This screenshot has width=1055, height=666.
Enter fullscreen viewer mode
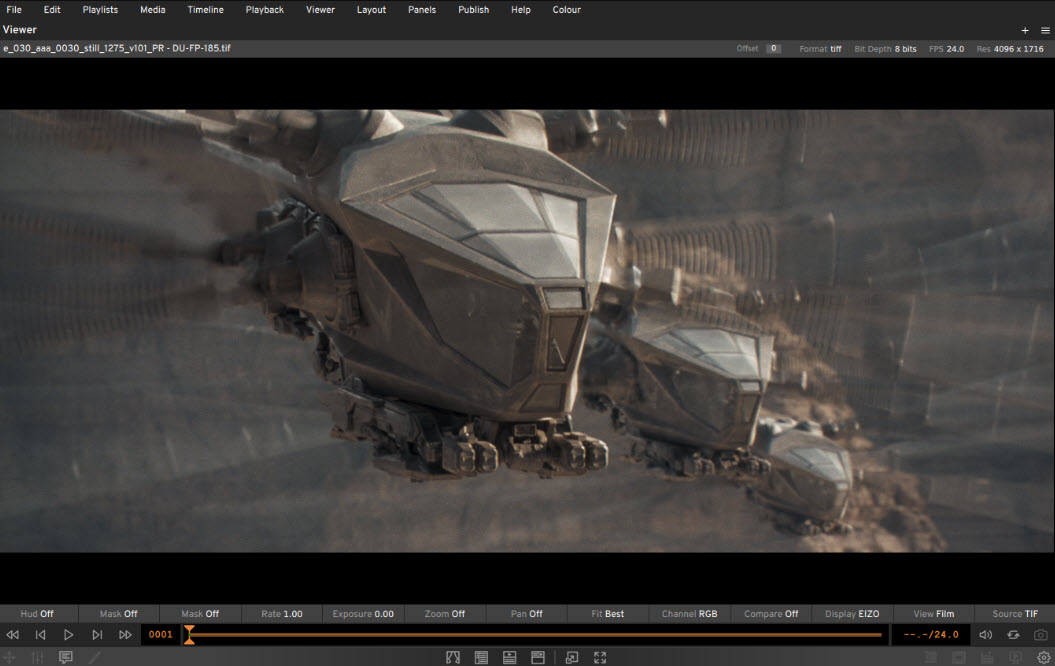click(600, 657)
